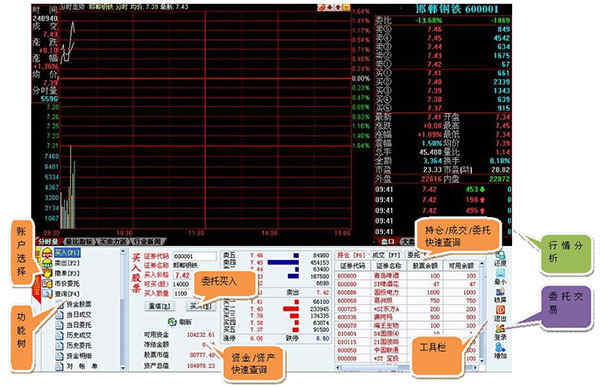600x387 pixels.
Task: Click the 证券名称 column header
Action: [x=388, y=265]
